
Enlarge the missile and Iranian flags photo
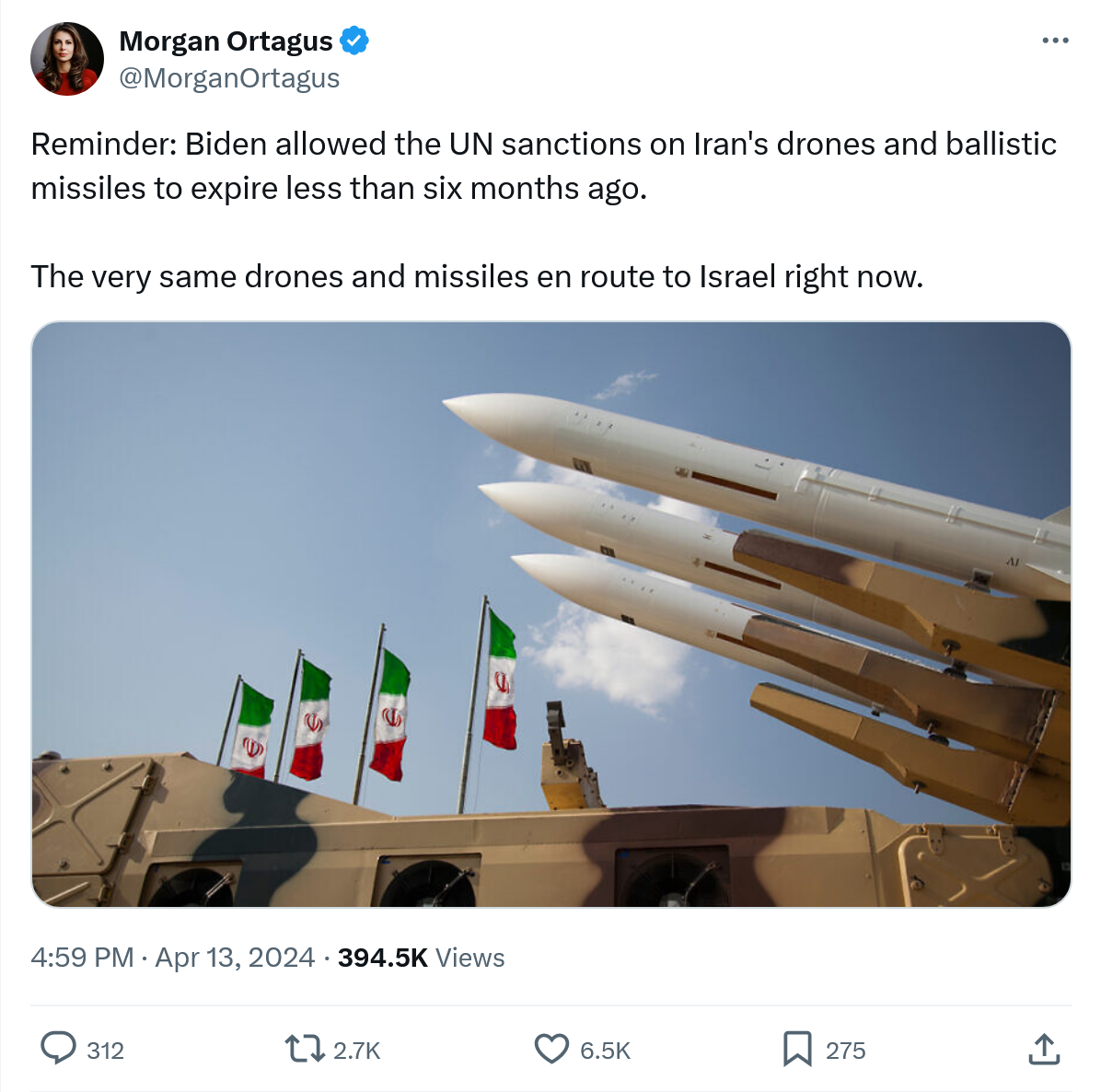coord(551,614)
